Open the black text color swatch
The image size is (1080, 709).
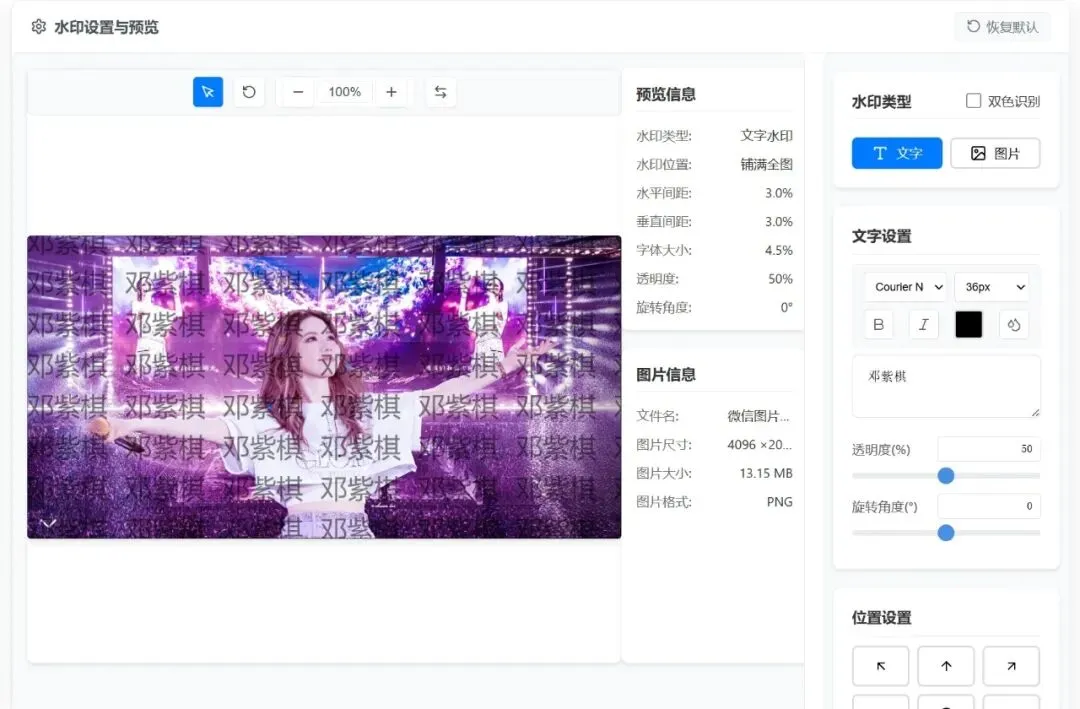point(968,325)
